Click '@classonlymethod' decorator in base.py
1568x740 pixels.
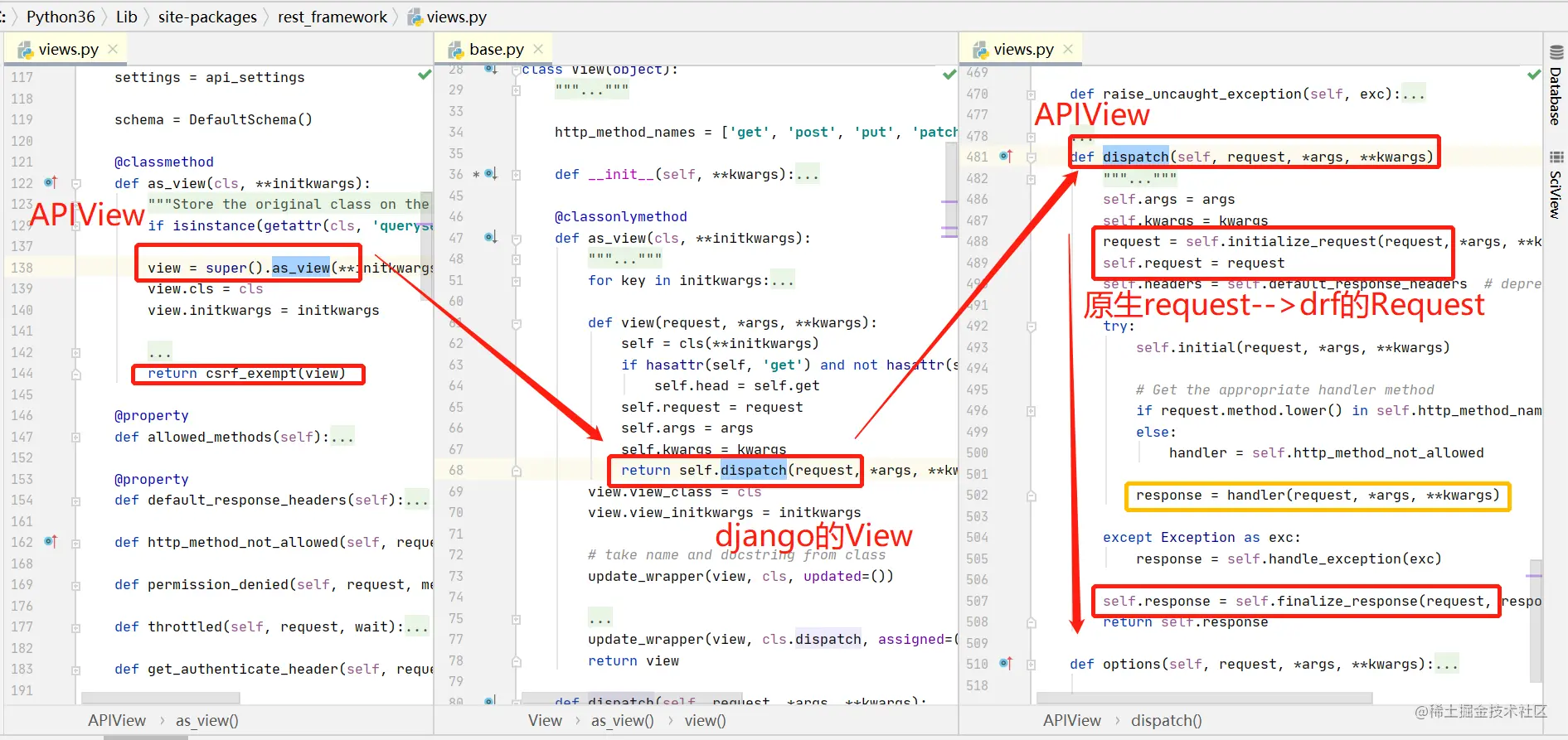click(x=620, y=216)
